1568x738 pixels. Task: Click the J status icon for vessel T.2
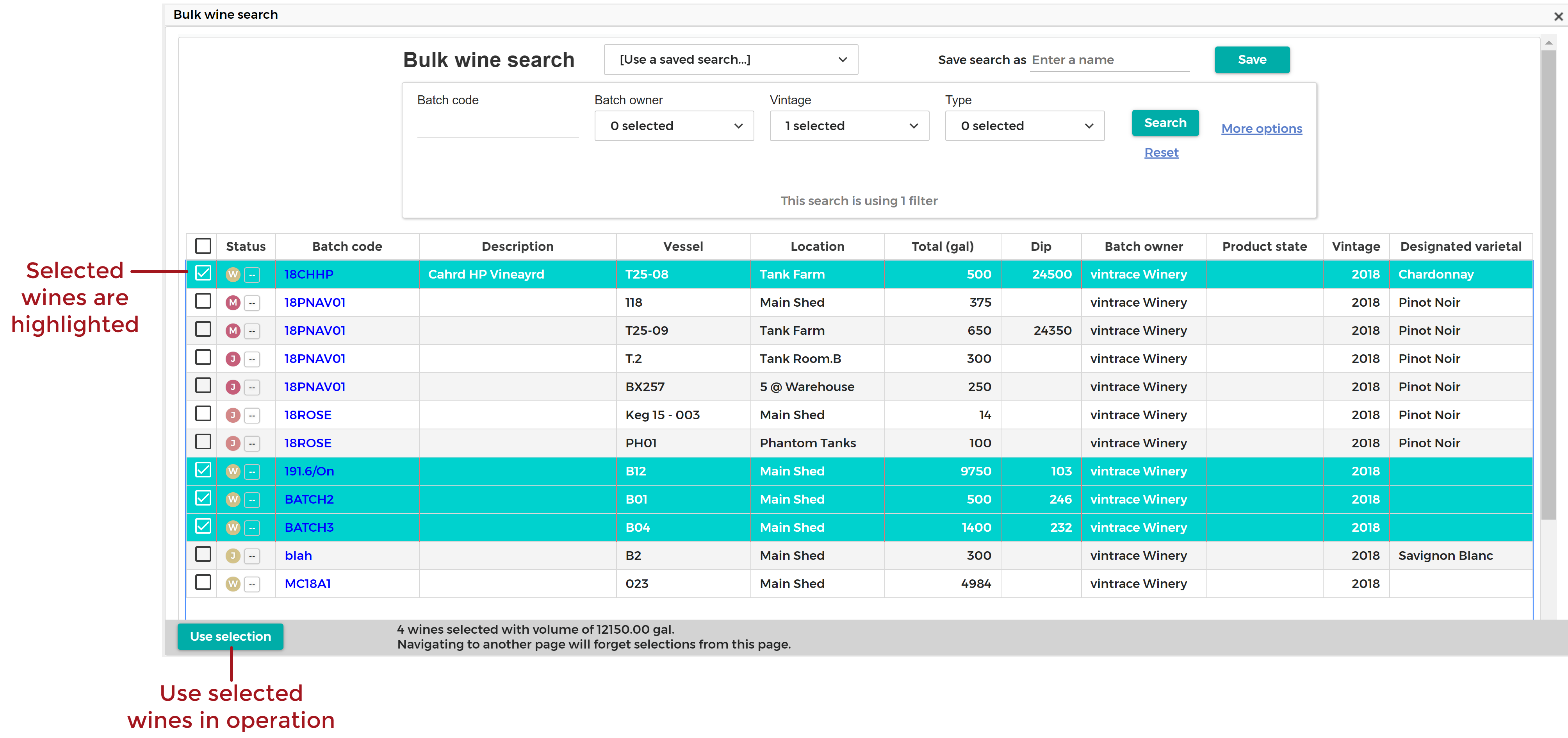pyautogui.click(x=233, y=359)
